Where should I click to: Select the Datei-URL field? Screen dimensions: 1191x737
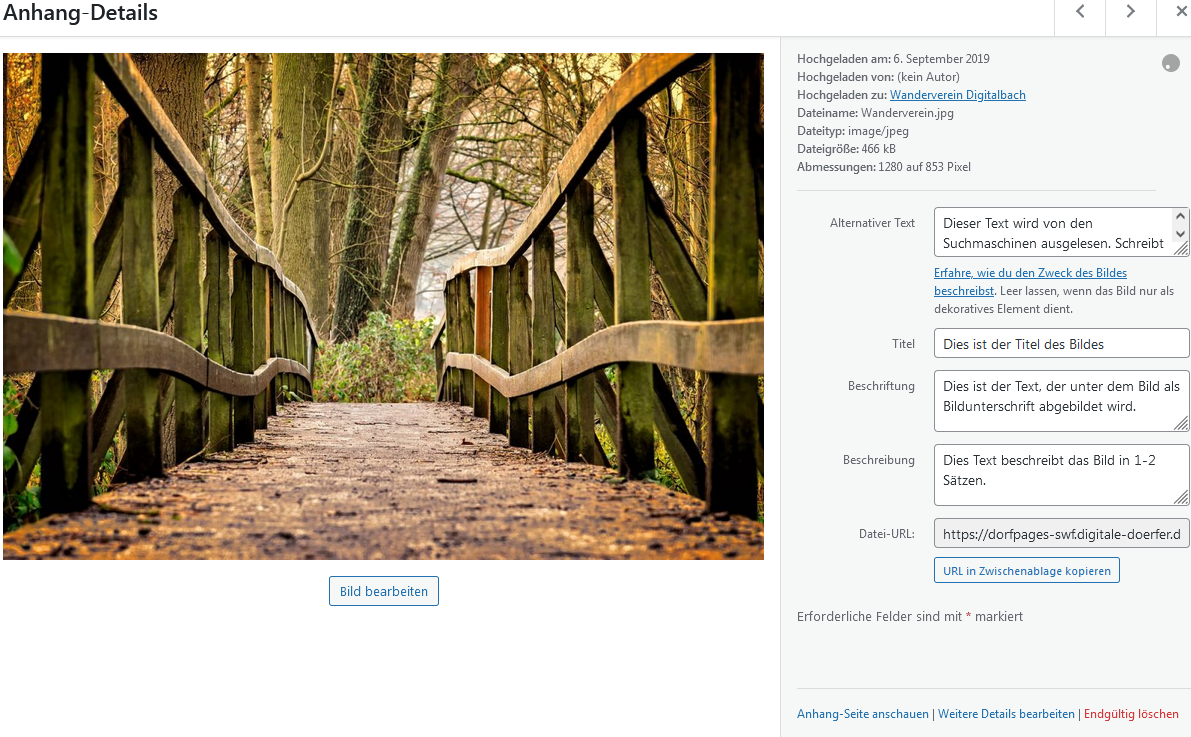[x=1061, y=534]
